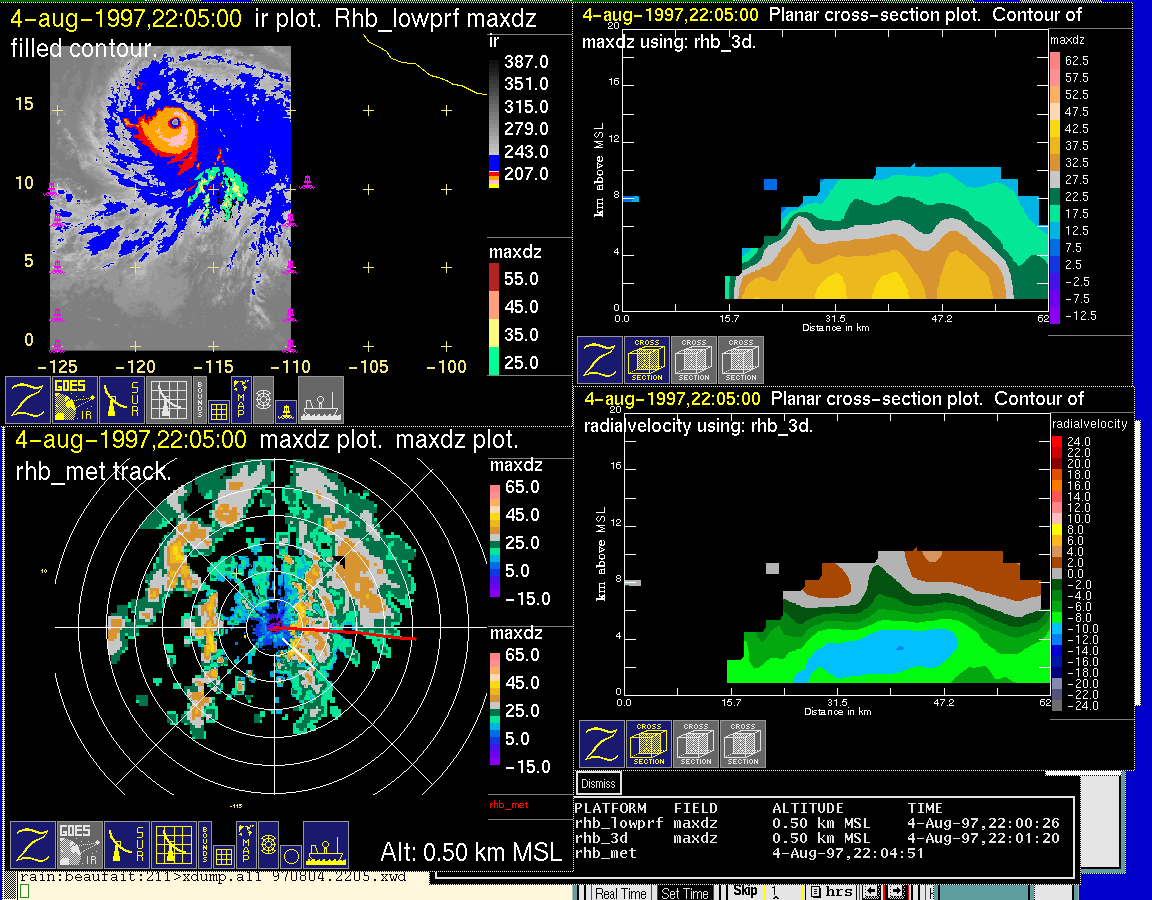The image size is (1152, 900).
Task: Click the small grid icon in the maxdz plot window
Action: pyautogui.click(x=223, y=857)
